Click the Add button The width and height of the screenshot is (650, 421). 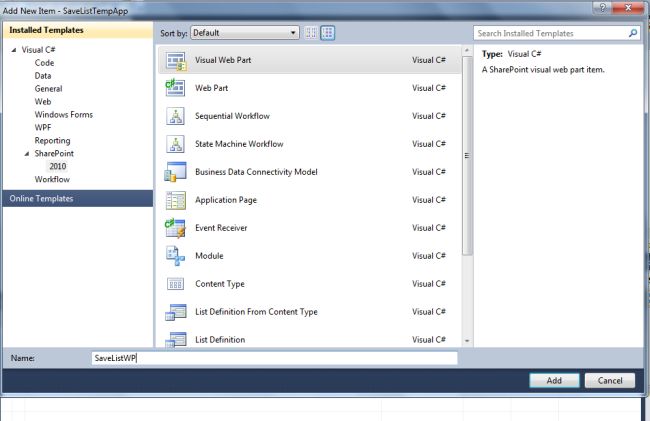coord(554,380)
